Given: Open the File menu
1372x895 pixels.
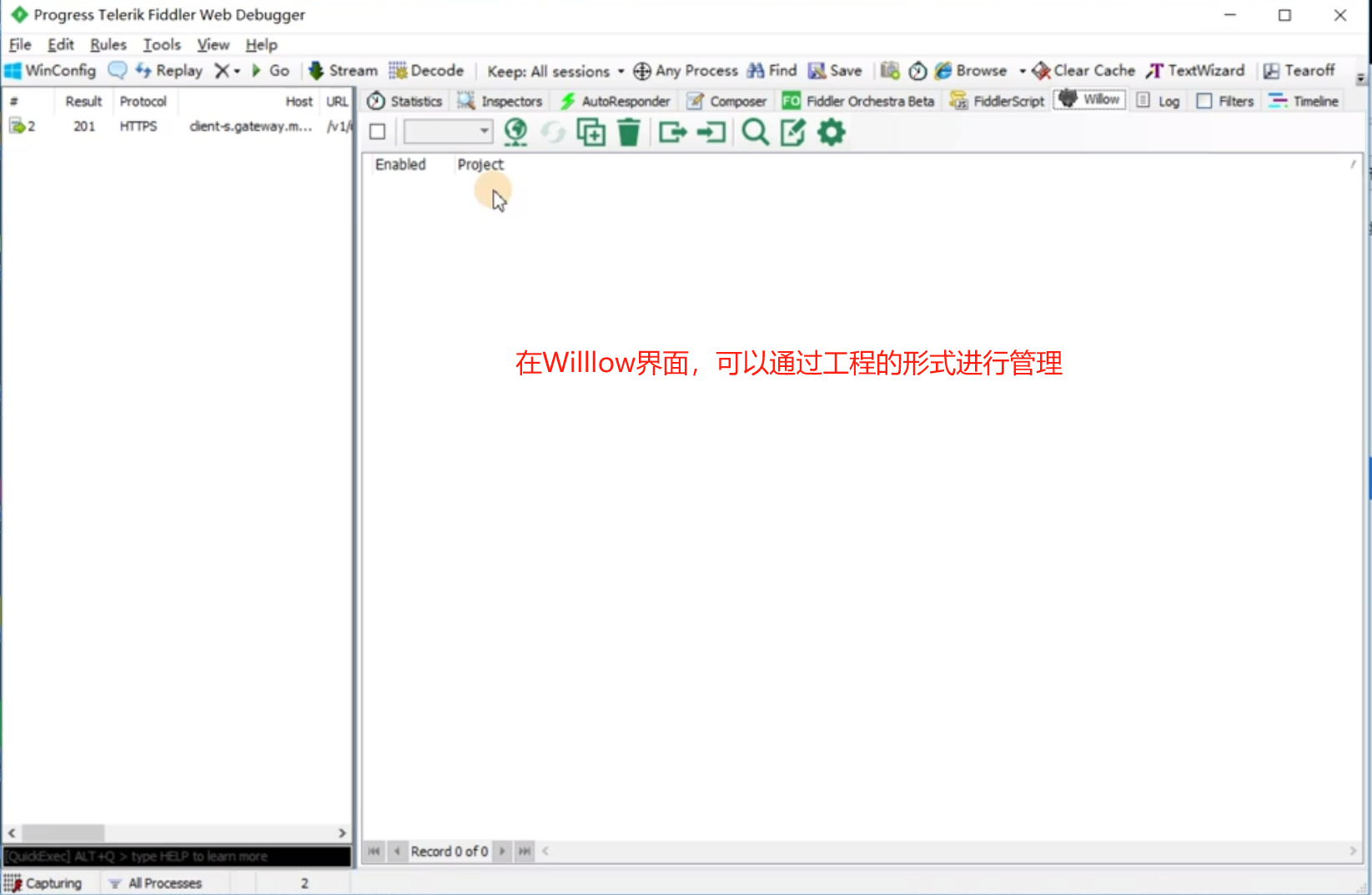Looking at the screenshot, I should click(x=20, y=45).
